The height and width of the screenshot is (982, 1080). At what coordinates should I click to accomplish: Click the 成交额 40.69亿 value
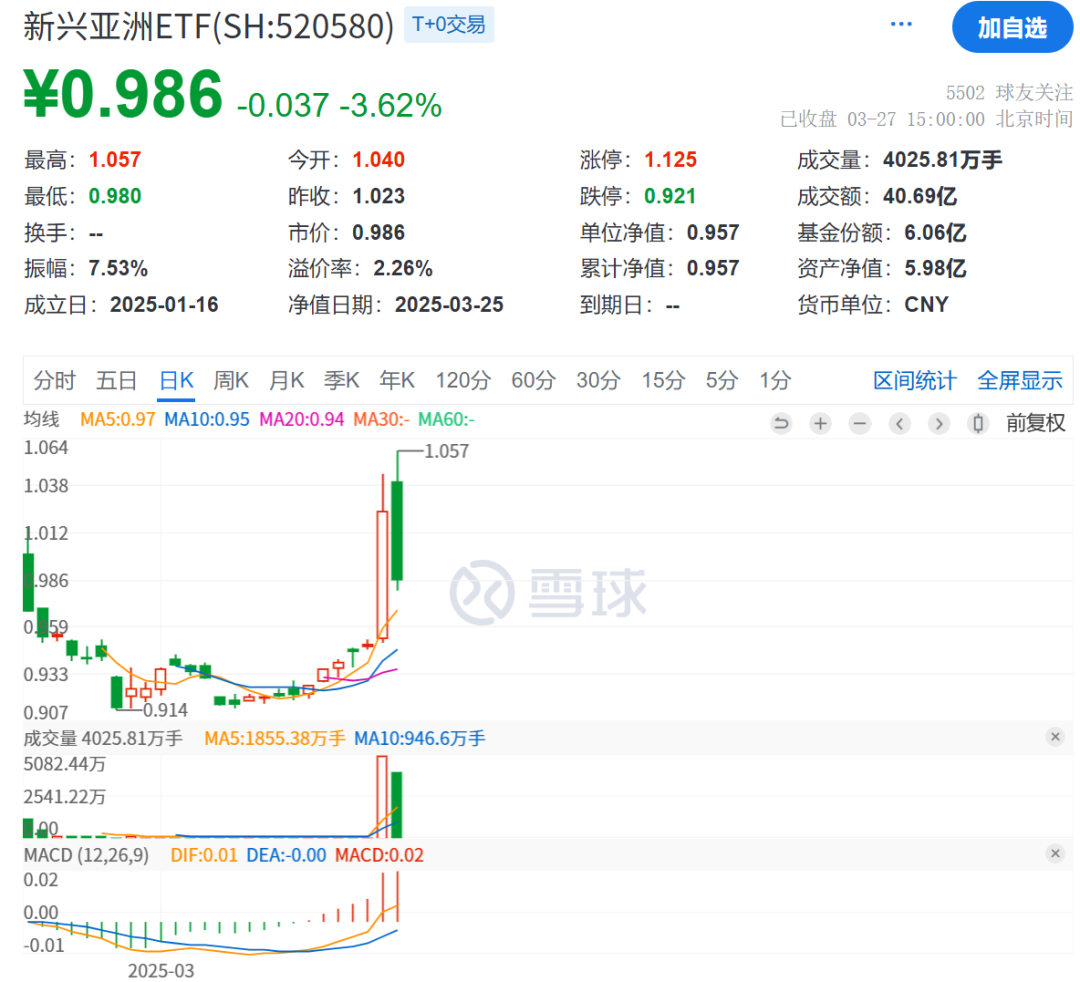[920, 196]
